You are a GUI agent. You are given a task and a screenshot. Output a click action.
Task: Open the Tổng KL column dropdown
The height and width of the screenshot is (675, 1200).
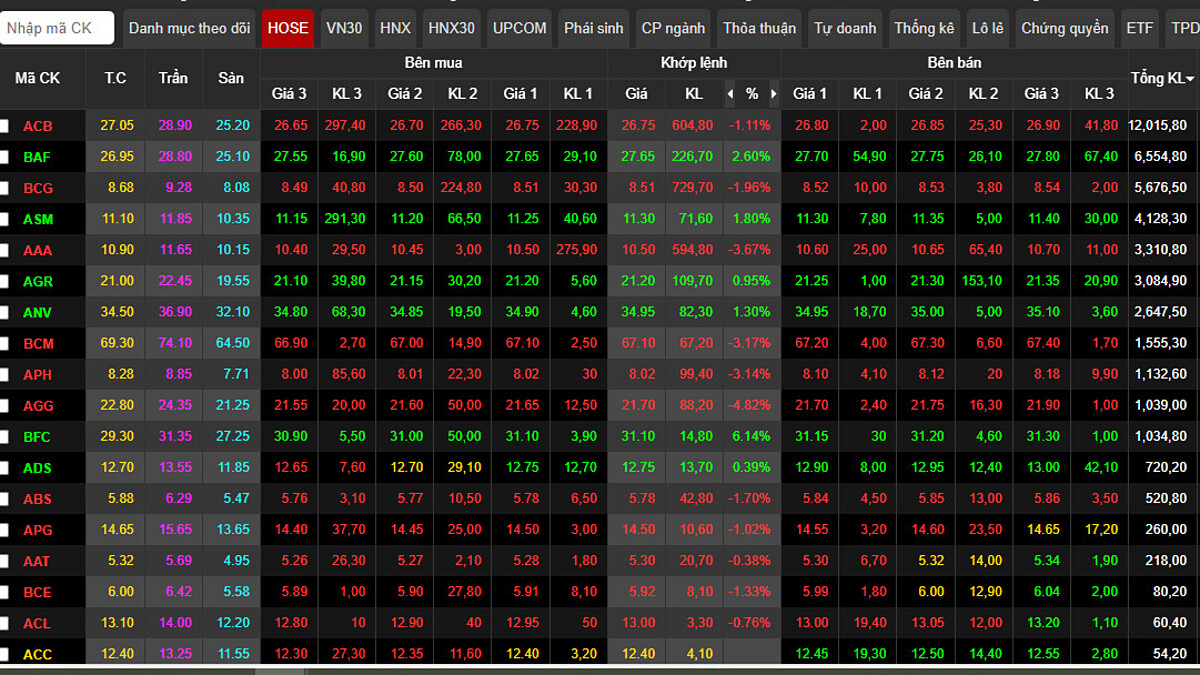point(1190,79)
